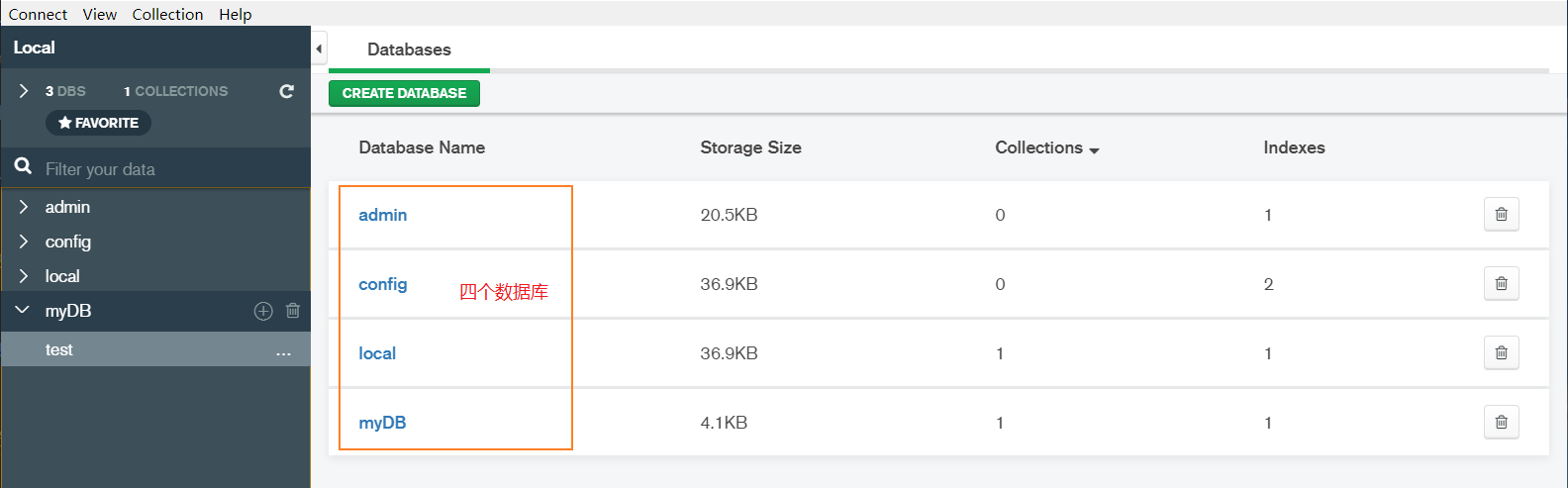Image resolution: width=1568 pixels, height=488 pixels.
Task: Expand the config database in sidebar
Action: pos(24,242)
